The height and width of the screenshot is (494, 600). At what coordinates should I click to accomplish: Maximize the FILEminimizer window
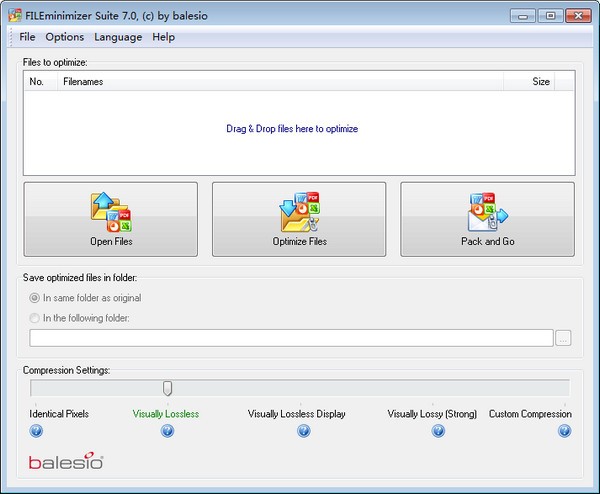pyautogui.click(x=550, y=16)
